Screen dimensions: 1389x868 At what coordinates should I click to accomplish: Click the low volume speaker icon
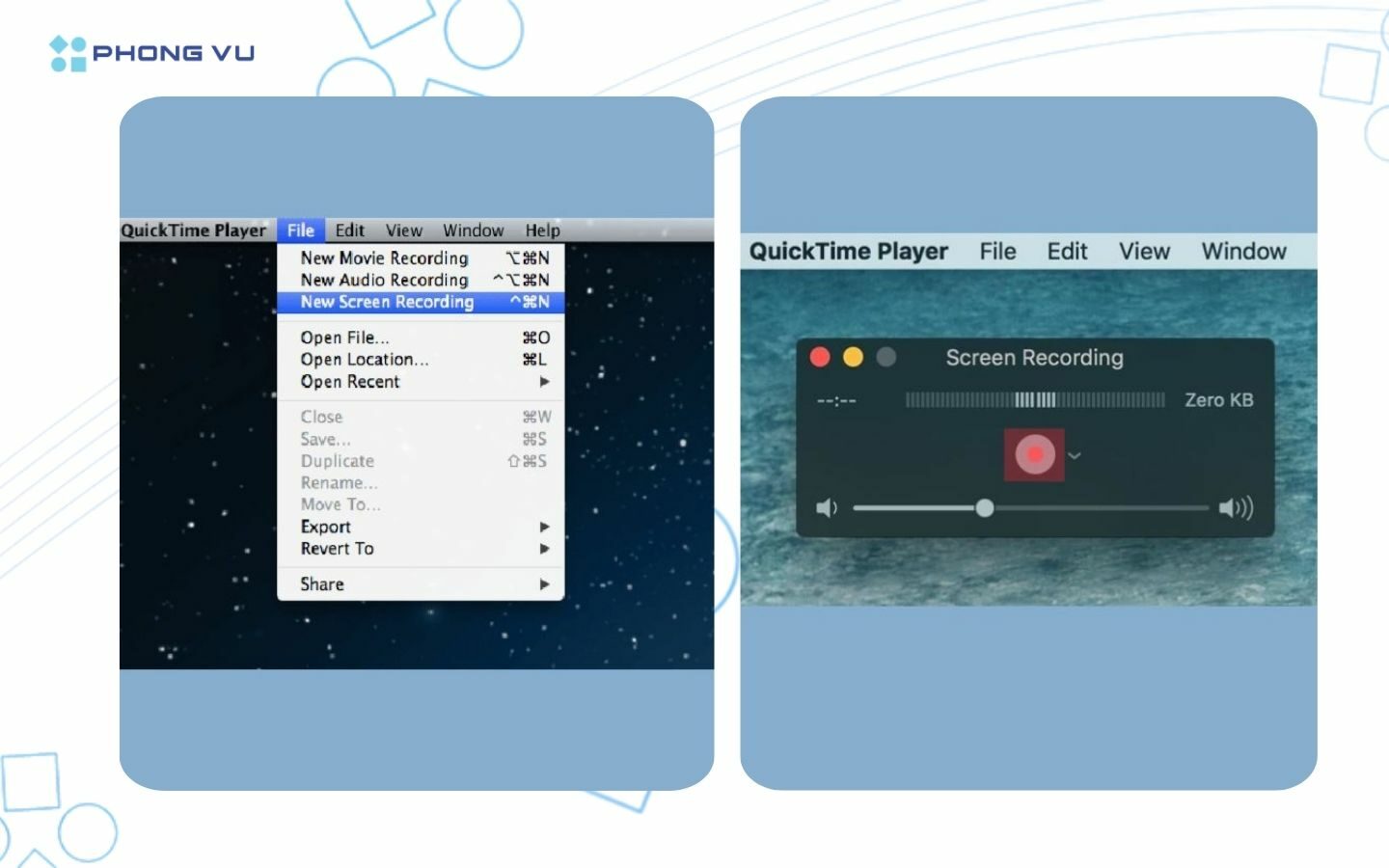[x=827, y=507]
